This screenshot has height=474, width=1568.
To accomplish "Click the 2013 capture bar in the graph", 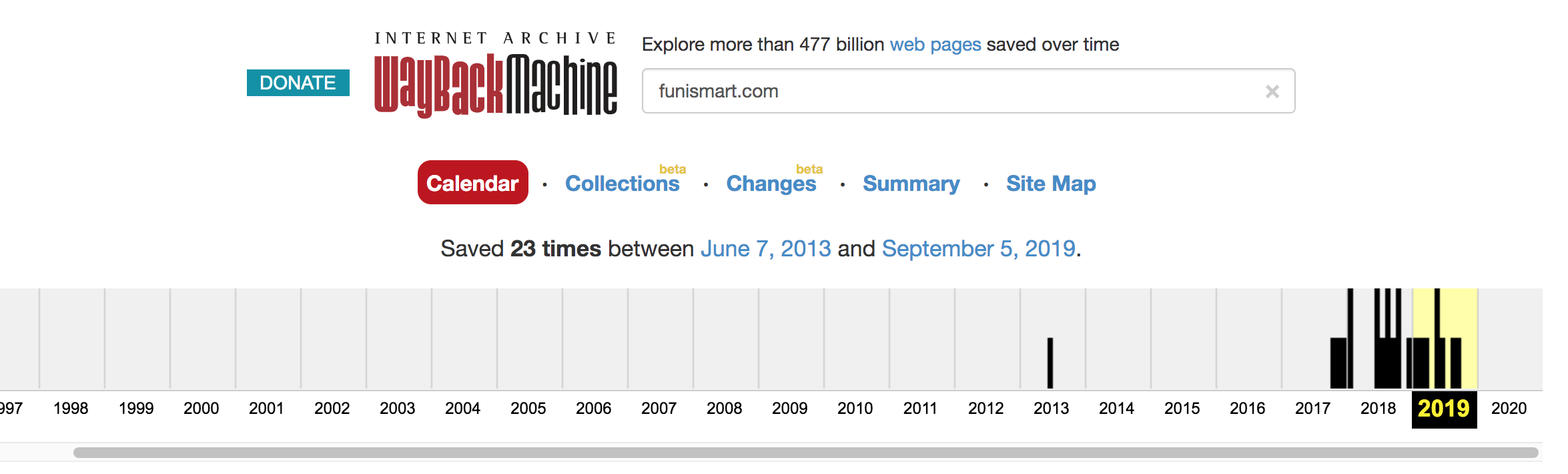I will pos(1050,363).
